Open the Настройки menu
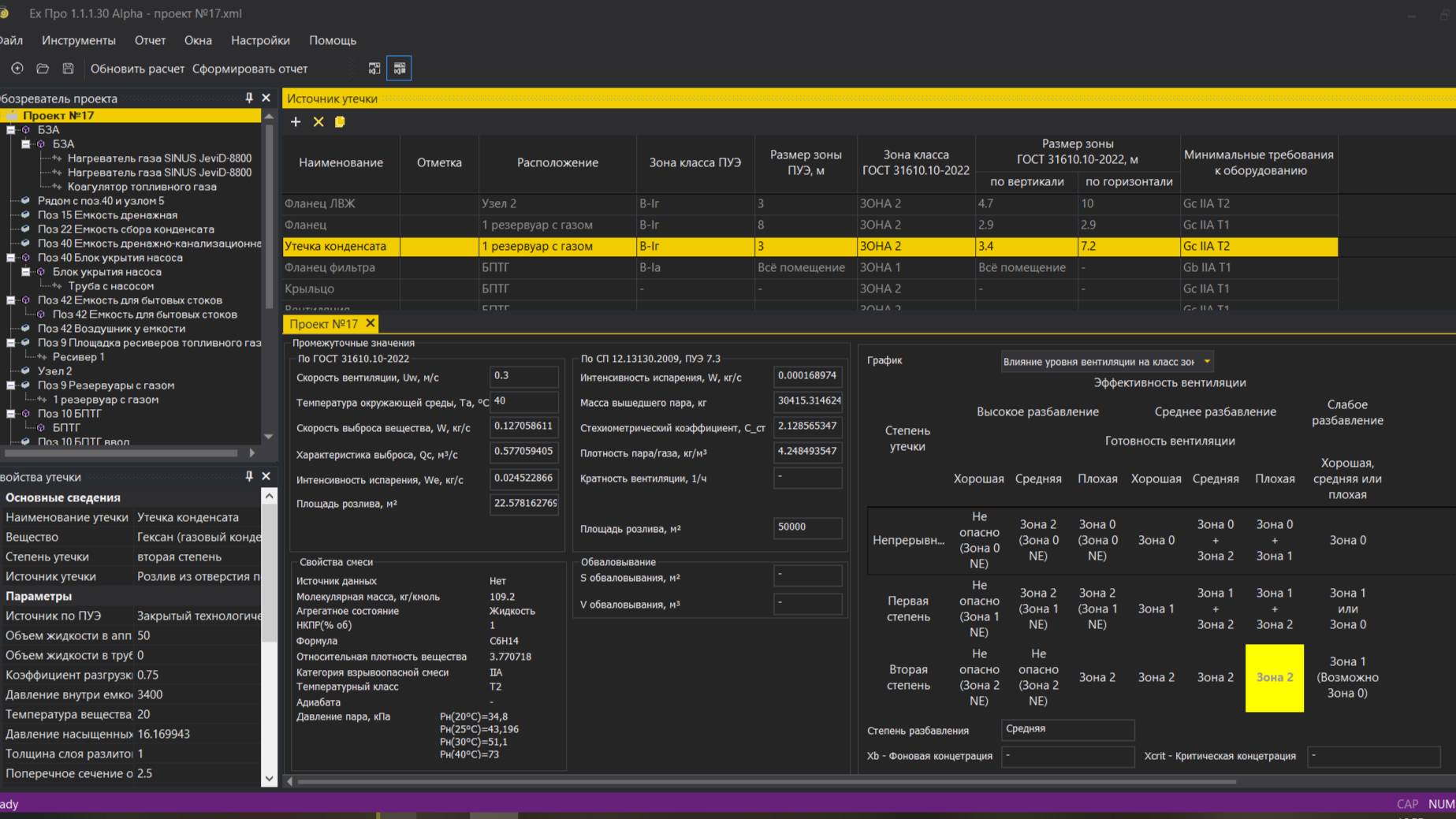 pos(260,40)
